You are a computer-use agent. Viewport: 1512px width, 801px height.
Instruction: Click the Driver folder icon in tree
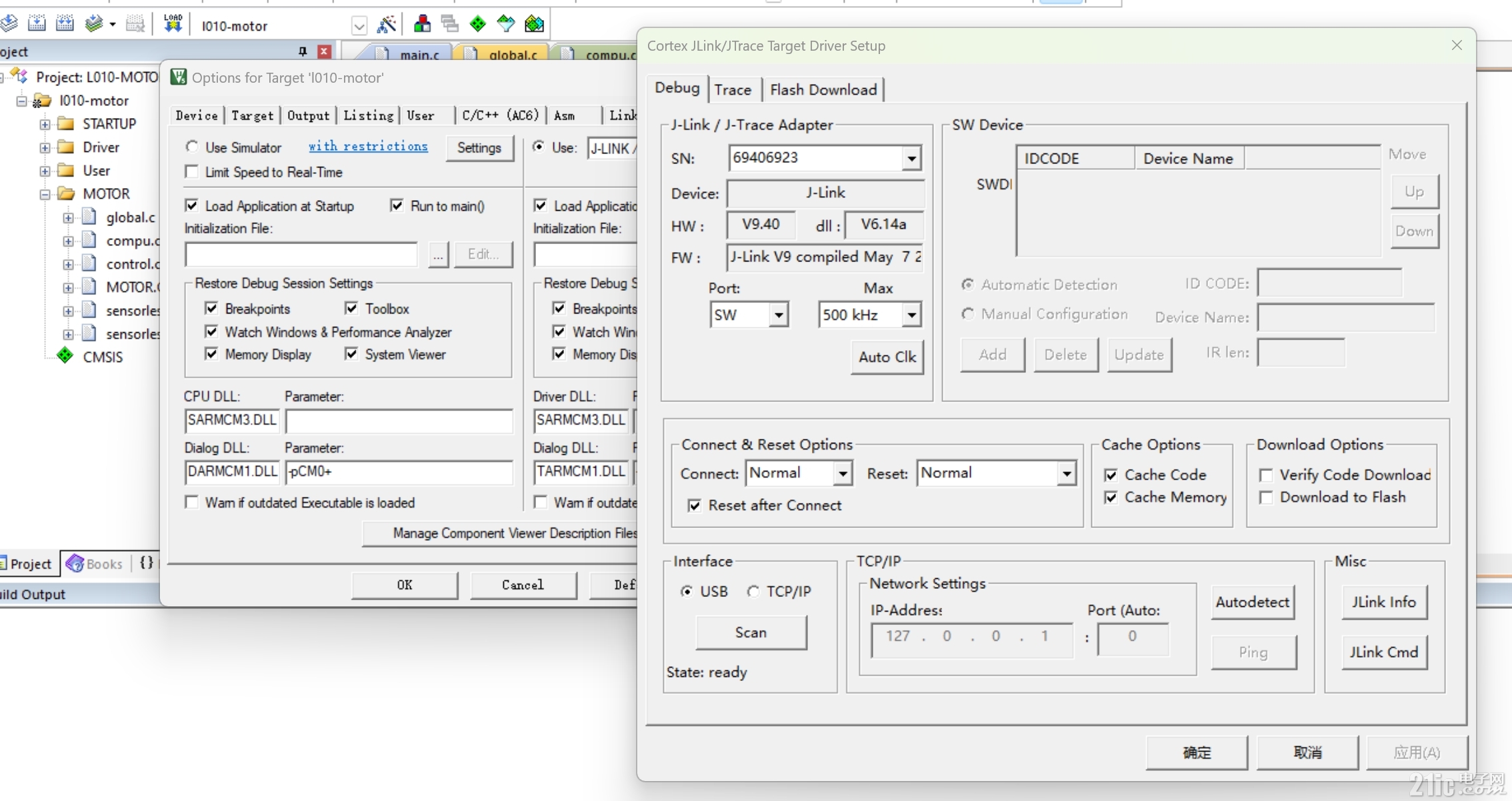pyautogui.click(x=65, y=147)
